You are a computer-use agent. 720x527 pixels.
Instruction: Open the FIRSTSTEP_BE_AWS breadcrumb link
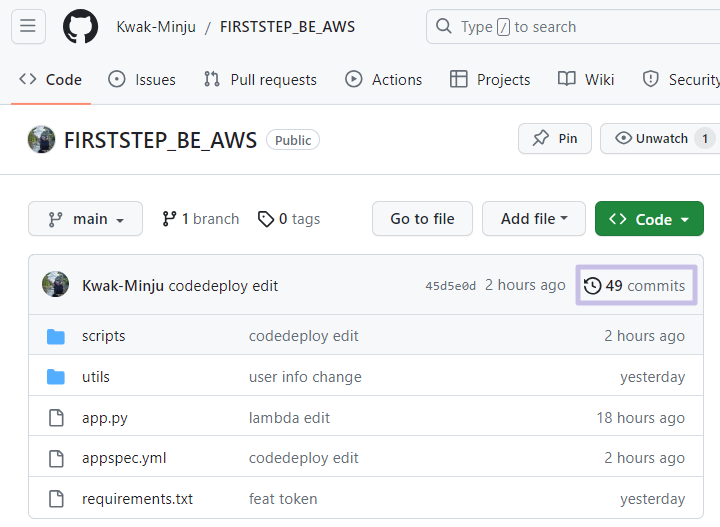click(x=287, y=27)
